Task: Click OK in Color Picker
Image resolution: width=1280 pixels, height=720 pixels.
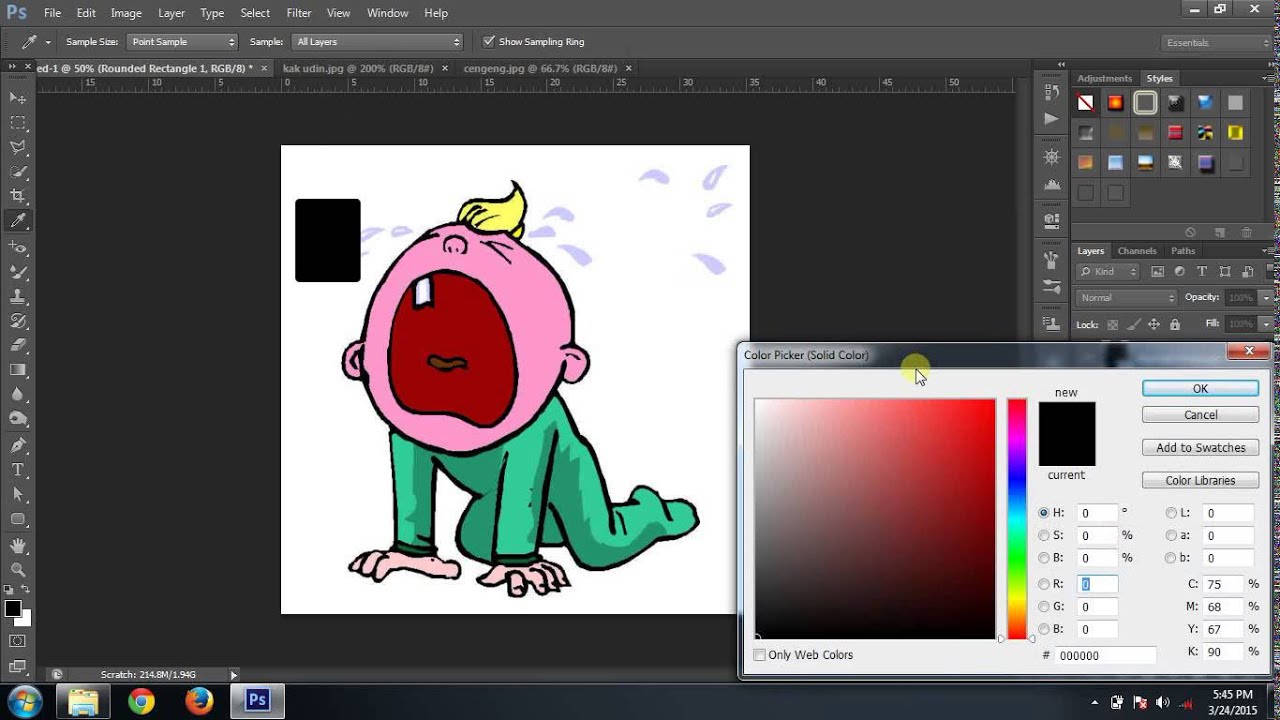Action: click(1200, 389)
